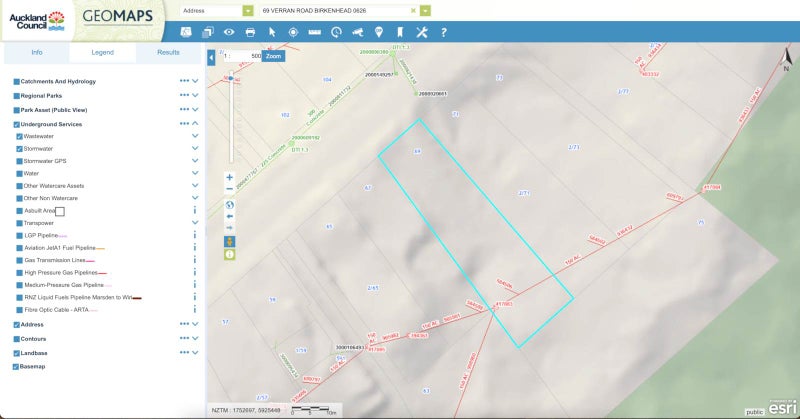Switch to the Results tab
This screenshot has width=800, height=419.
[x=168, y=52]
